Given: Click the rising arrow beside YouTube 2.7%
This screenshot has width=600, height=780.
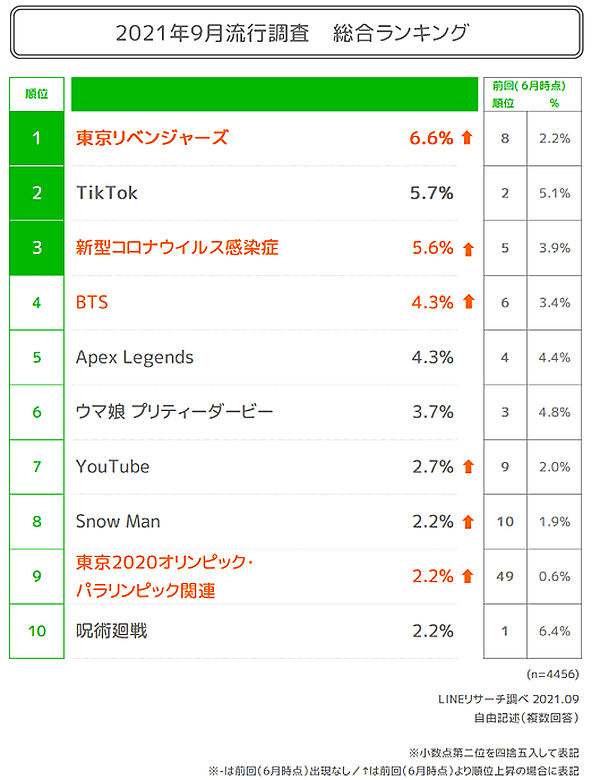Looking at the screenshot, I should [467, 467].
